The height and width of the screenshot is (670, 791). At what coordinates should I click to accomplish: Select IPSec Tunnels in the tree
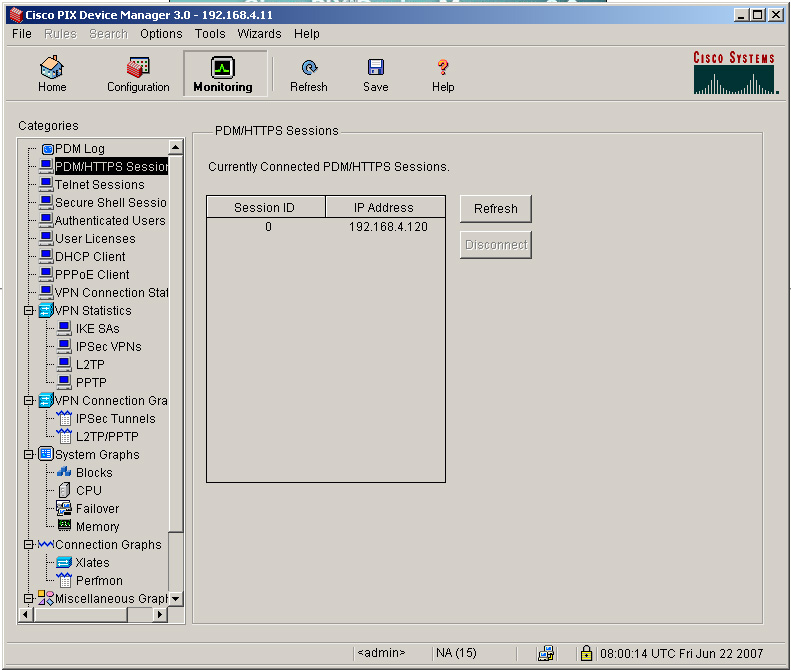tap(115, 419)
